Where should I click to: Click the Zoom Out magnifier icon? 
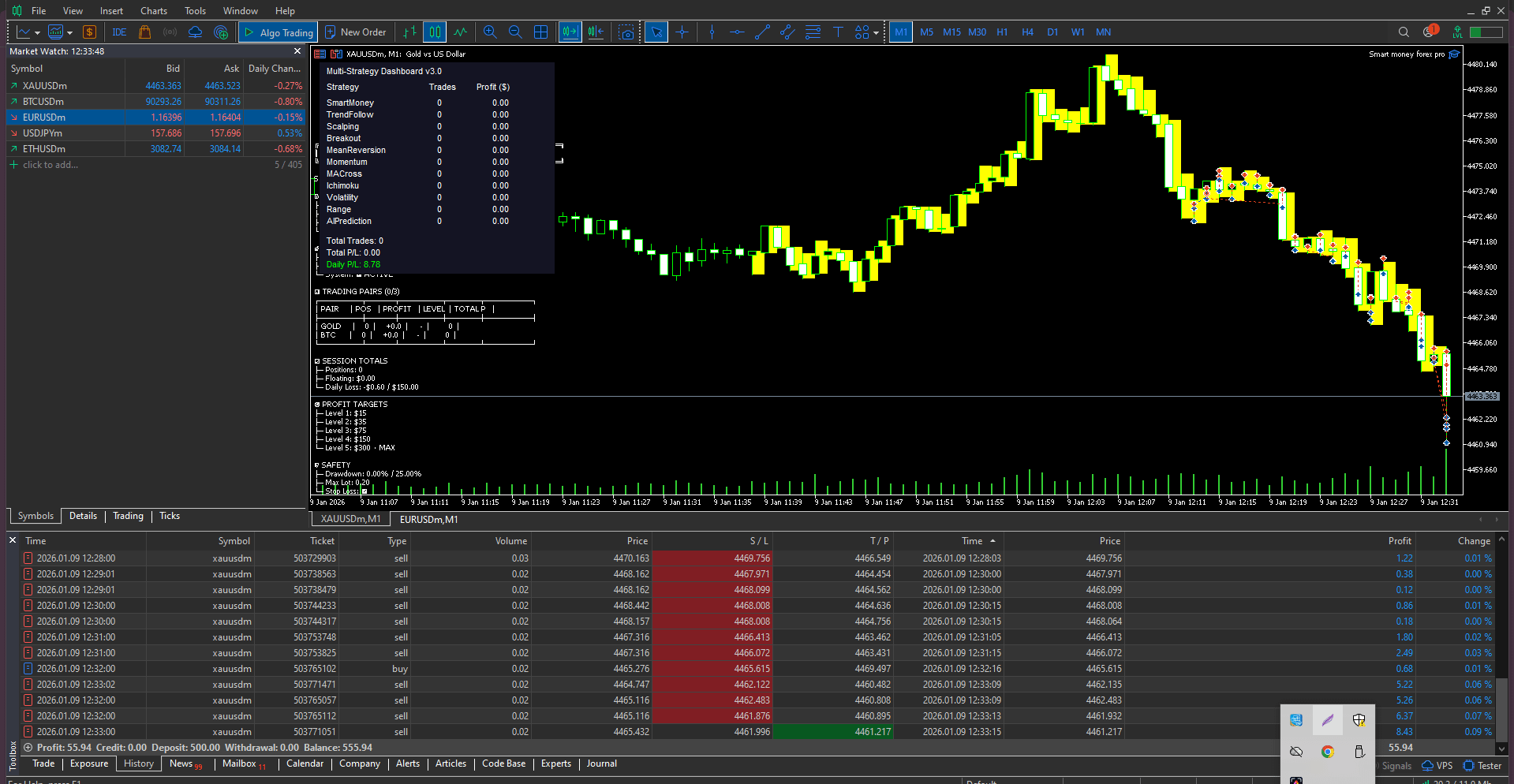(515, 32)
